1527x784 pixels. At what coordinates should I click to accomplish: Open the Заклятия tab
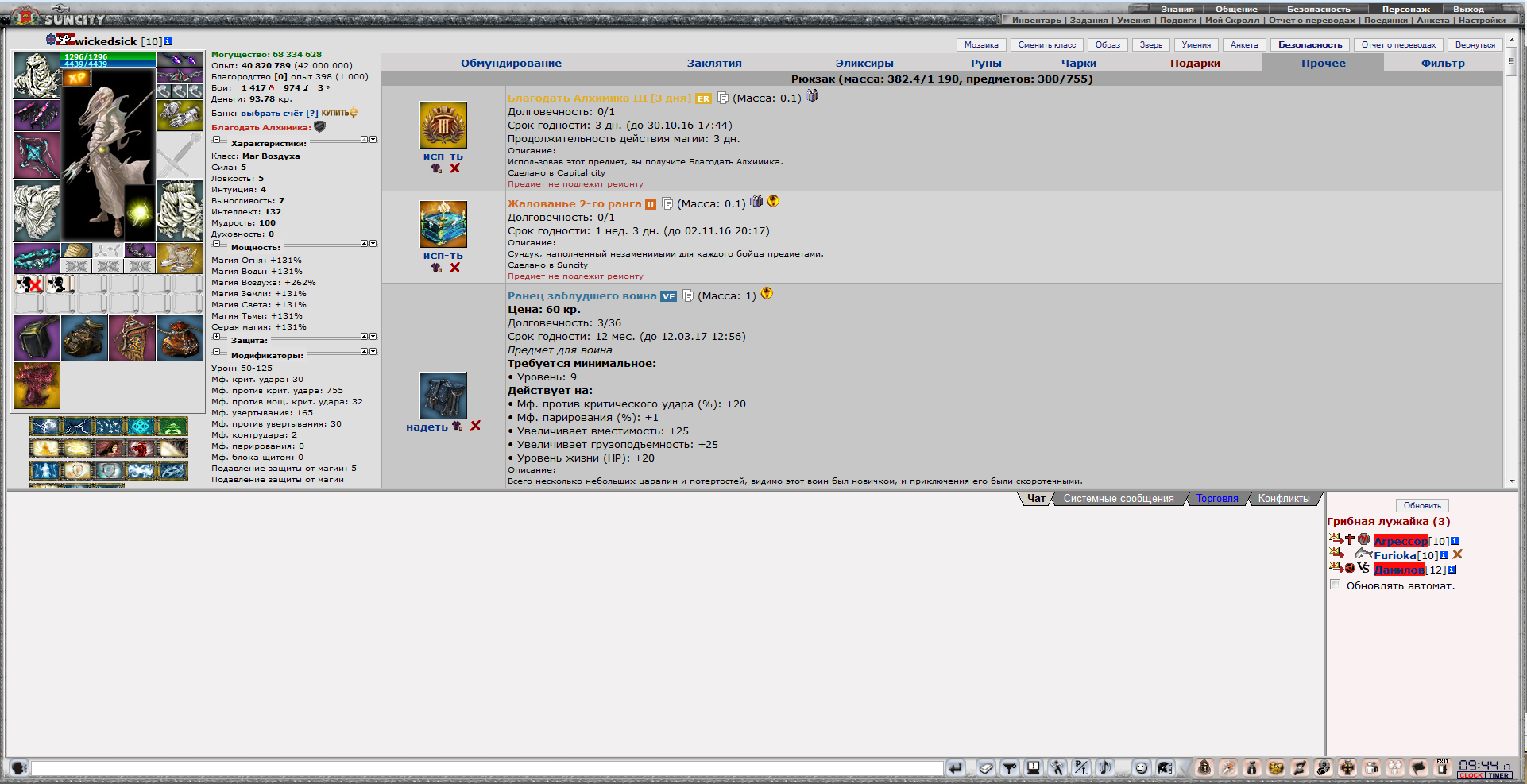click(714, 64)
